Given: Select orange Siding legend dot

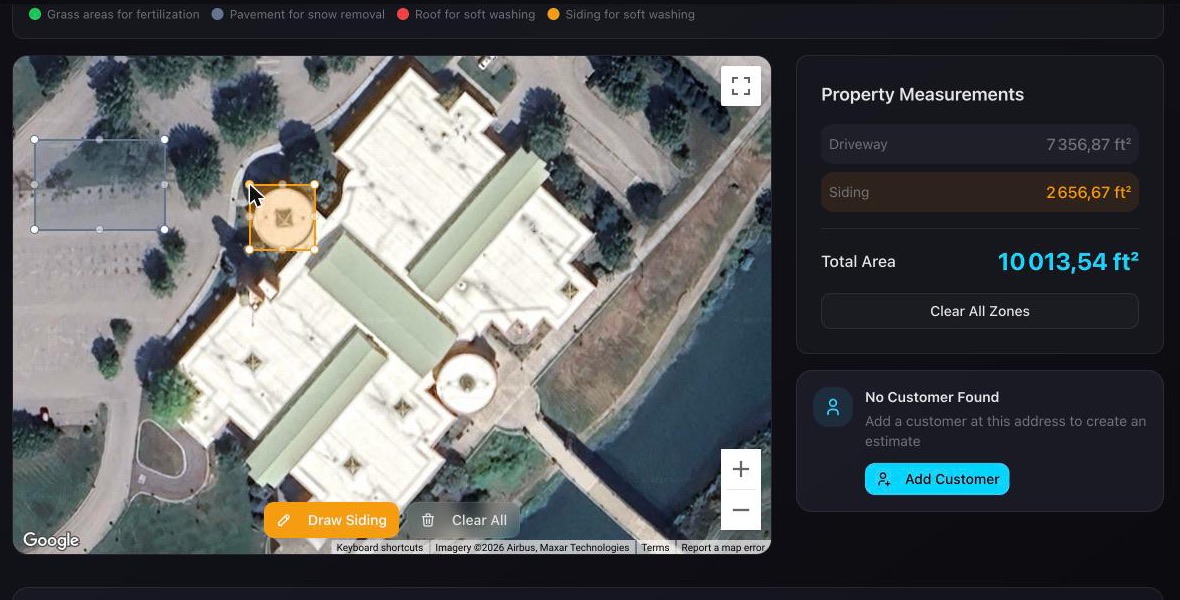Looking at the screenshot, I should click(x=553, y=14).
